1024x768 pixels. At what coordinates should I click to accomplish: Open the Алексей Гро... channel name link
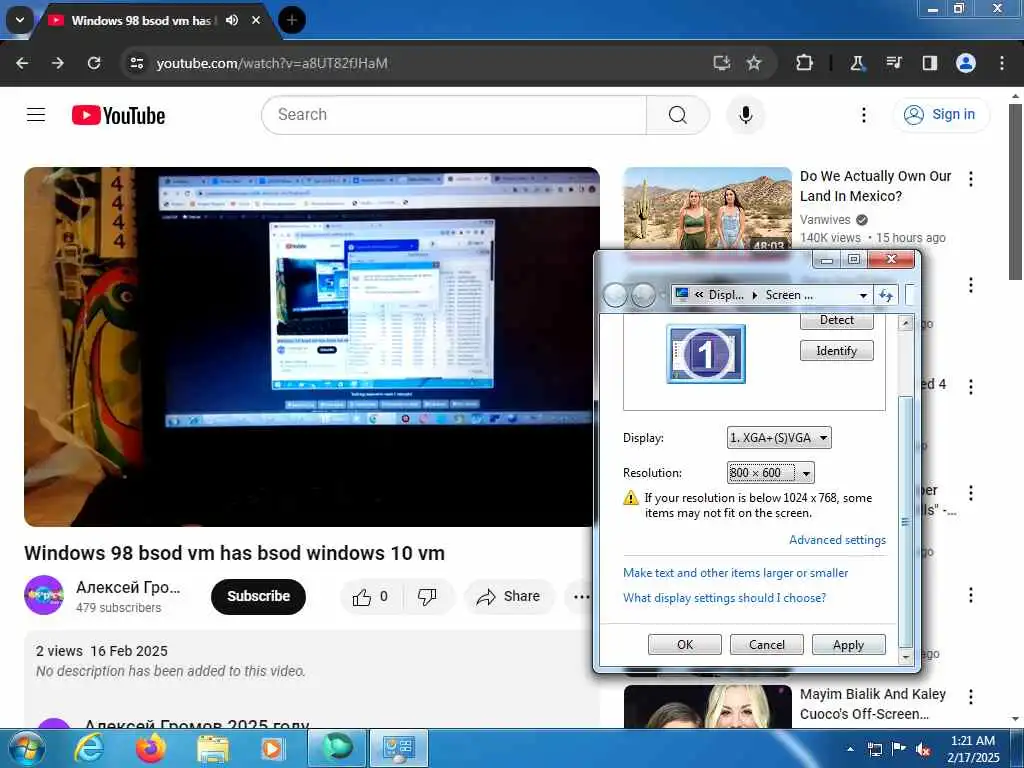[128, 587]
